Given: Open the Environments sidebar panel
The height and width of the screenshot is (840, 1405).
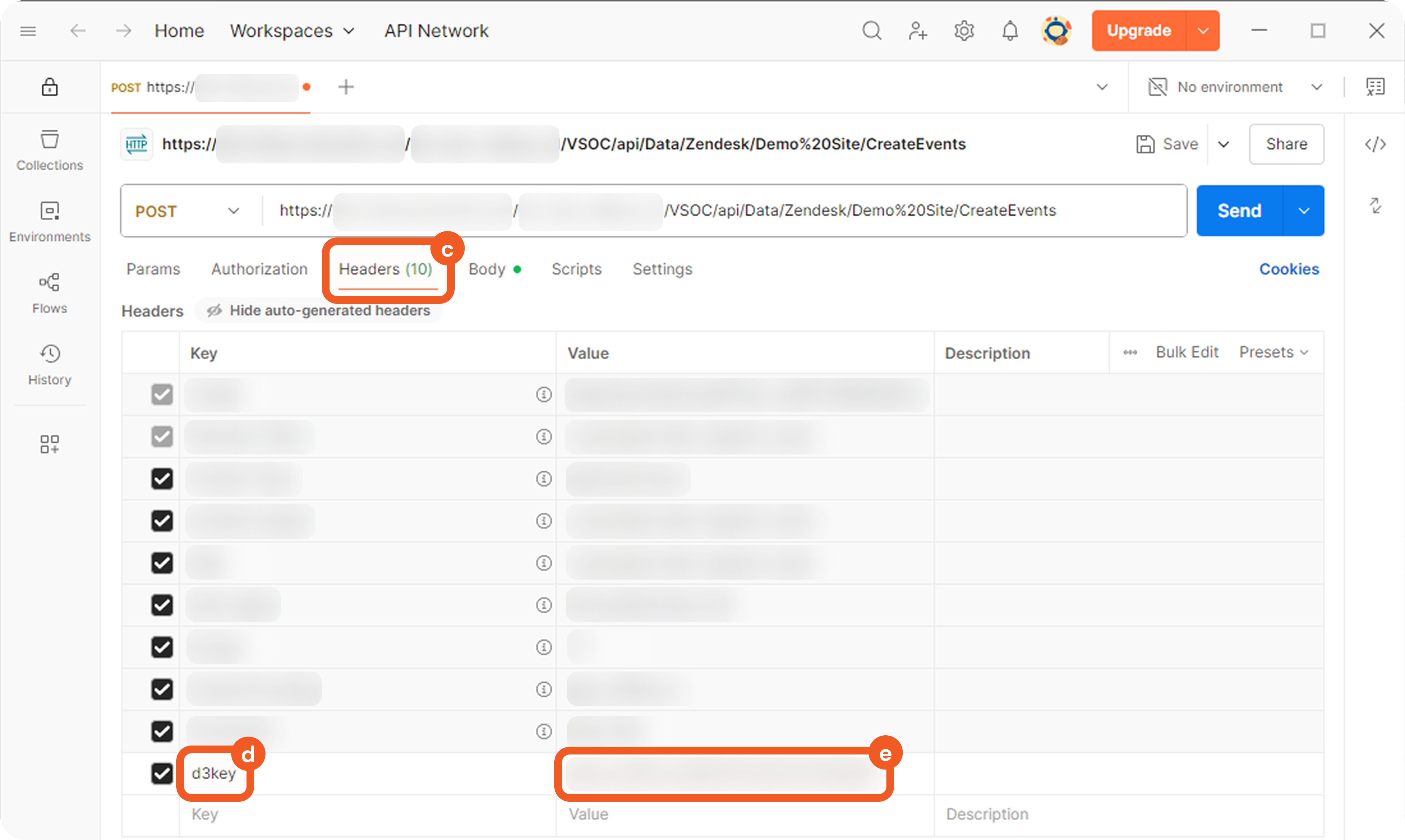Looking at the screenshot, I should pos(49,221).
